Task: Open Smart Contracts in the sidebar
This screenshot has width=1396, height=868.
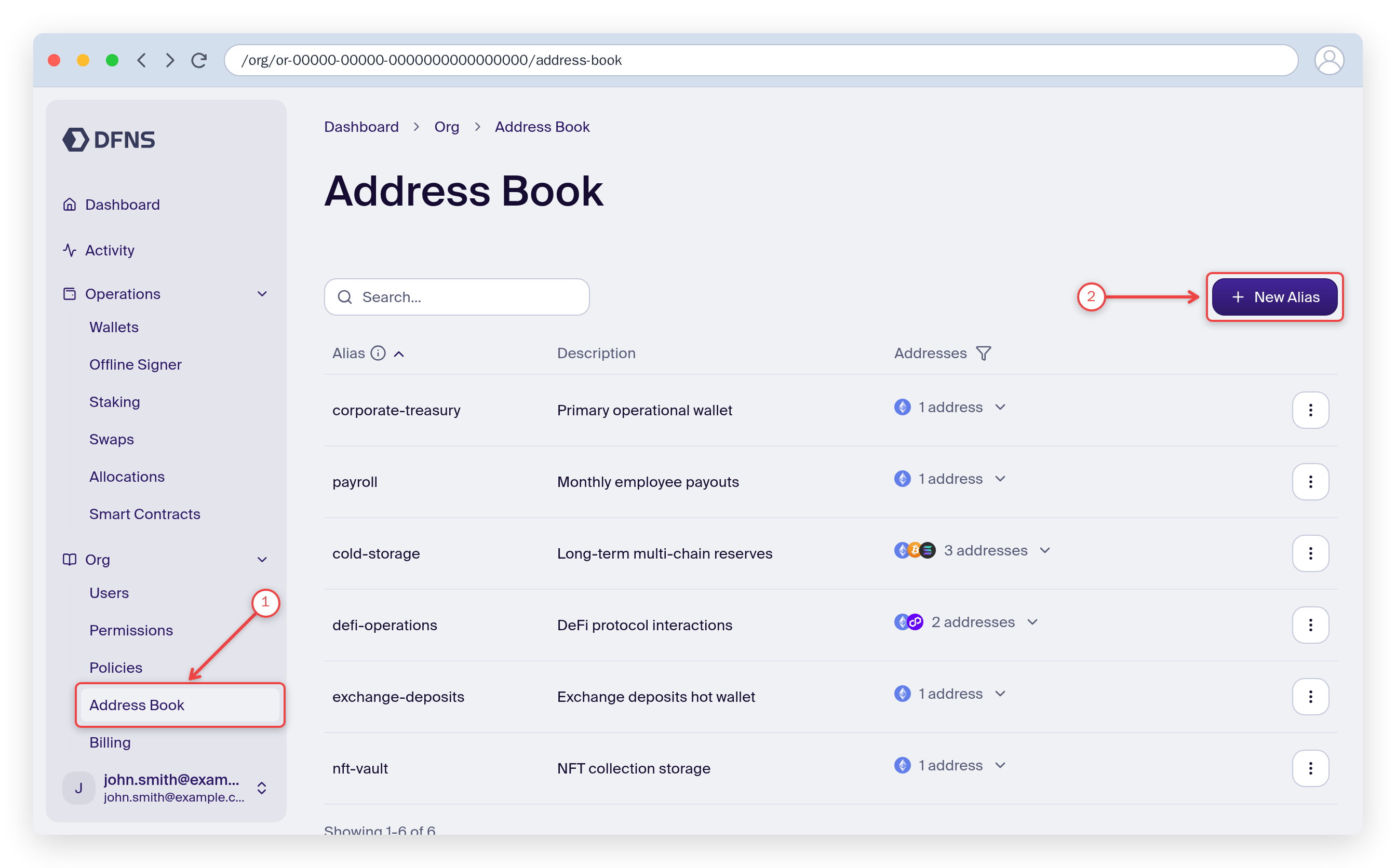Action: pyautogui.click(x=145, y=514)
